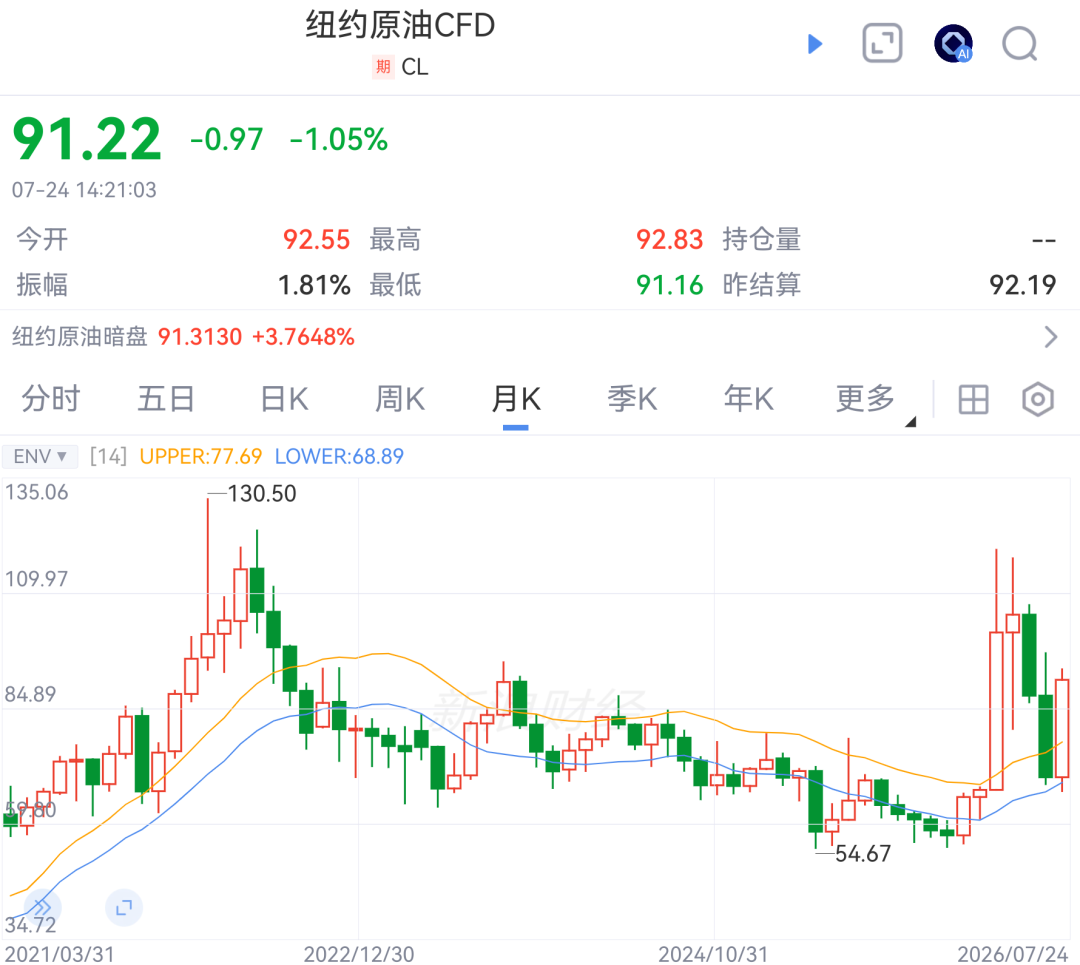The height and width of the screenshot is (965, 1080).
Task: Tap the 最低 value 91.16
Action: click(x=669, y=284)
